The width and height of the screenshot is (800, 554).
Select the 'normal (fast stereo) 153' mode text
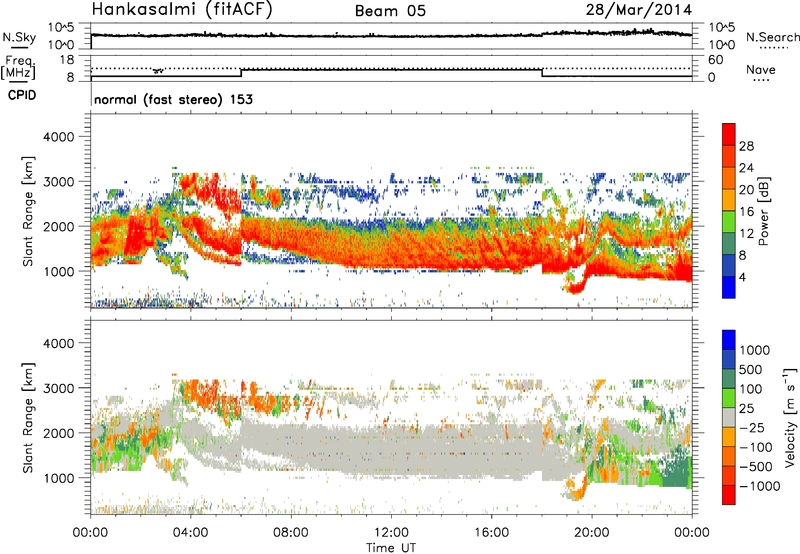click(173, 99)
